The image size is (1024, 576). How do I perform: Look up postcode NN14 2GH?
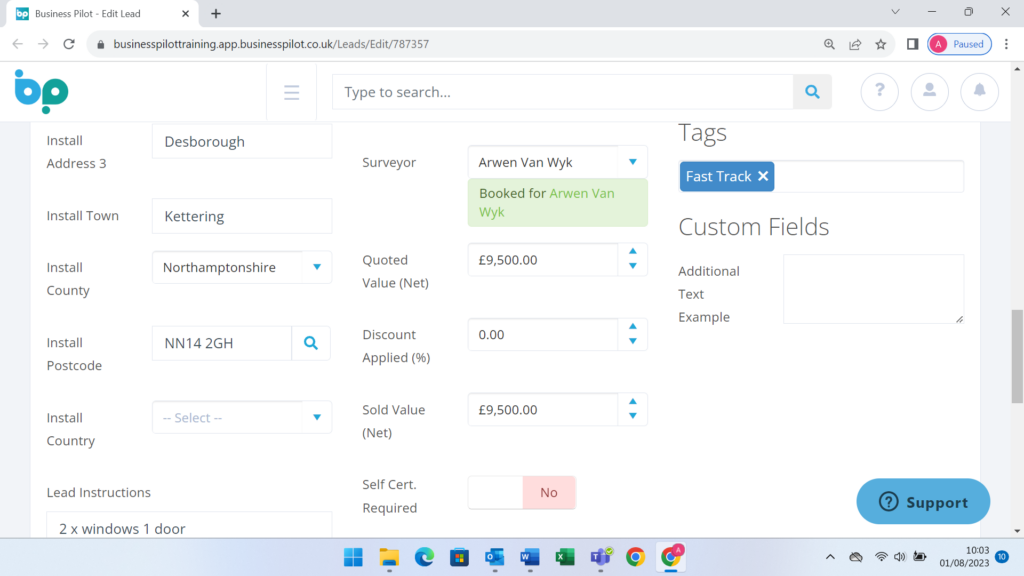[311, 343]
